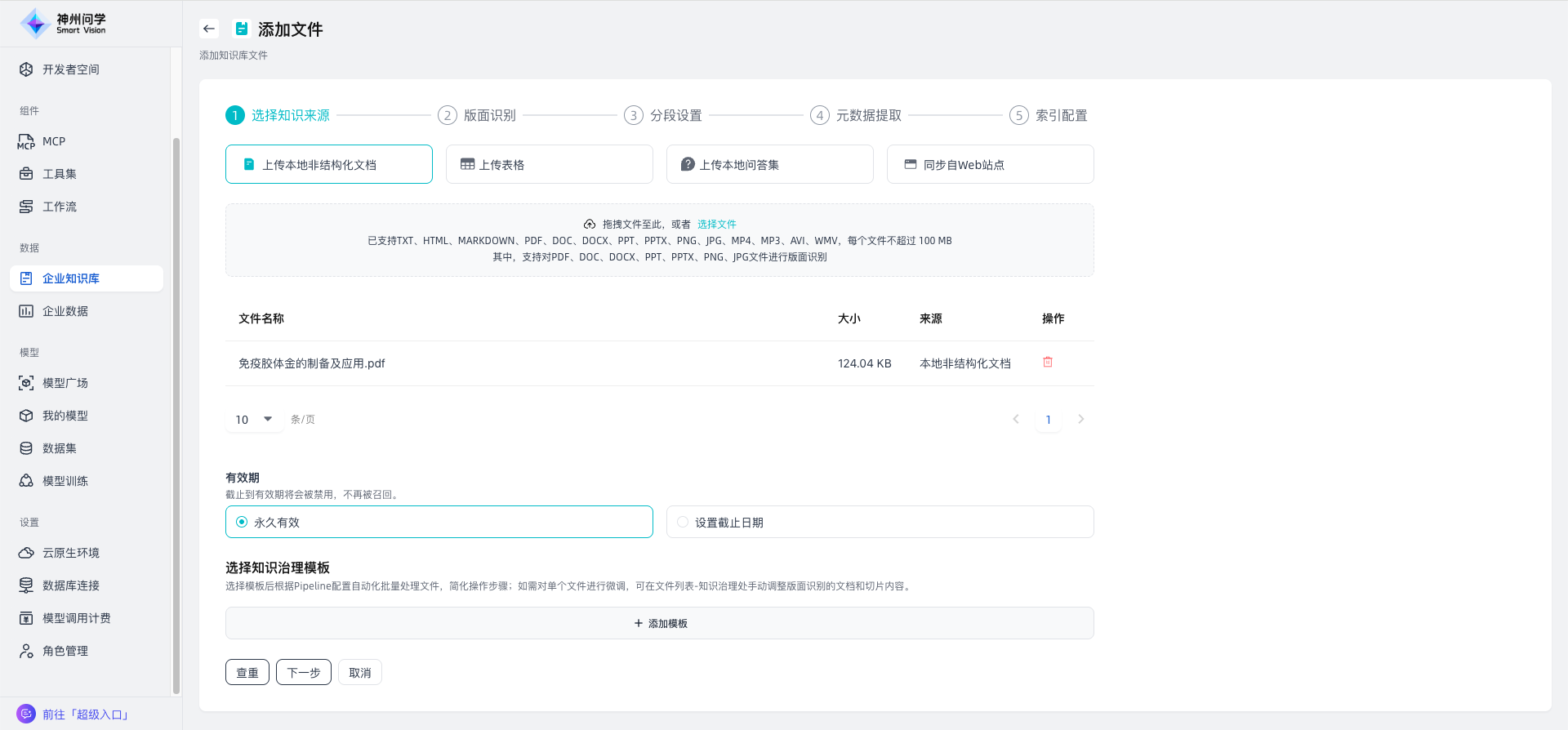The height and width of the screenshot is (730, 1568).
Task: Open 云原生环境 settings
Action: coord(70,553)
